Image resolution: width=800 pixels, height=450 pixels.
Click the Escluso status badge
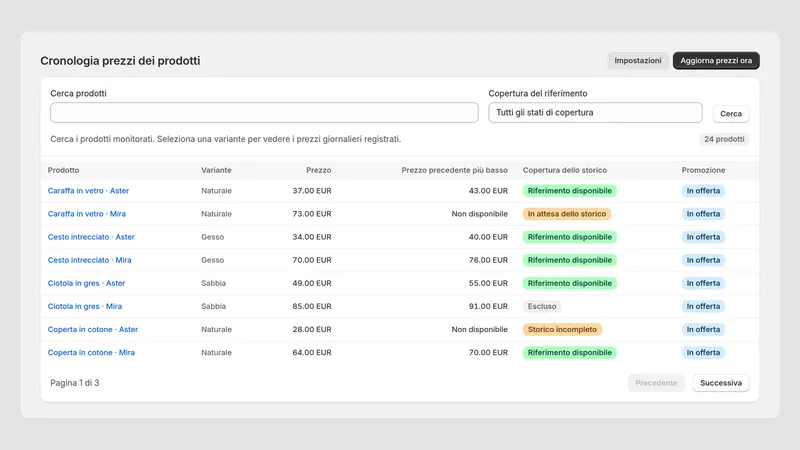click(x=542, y=306)
